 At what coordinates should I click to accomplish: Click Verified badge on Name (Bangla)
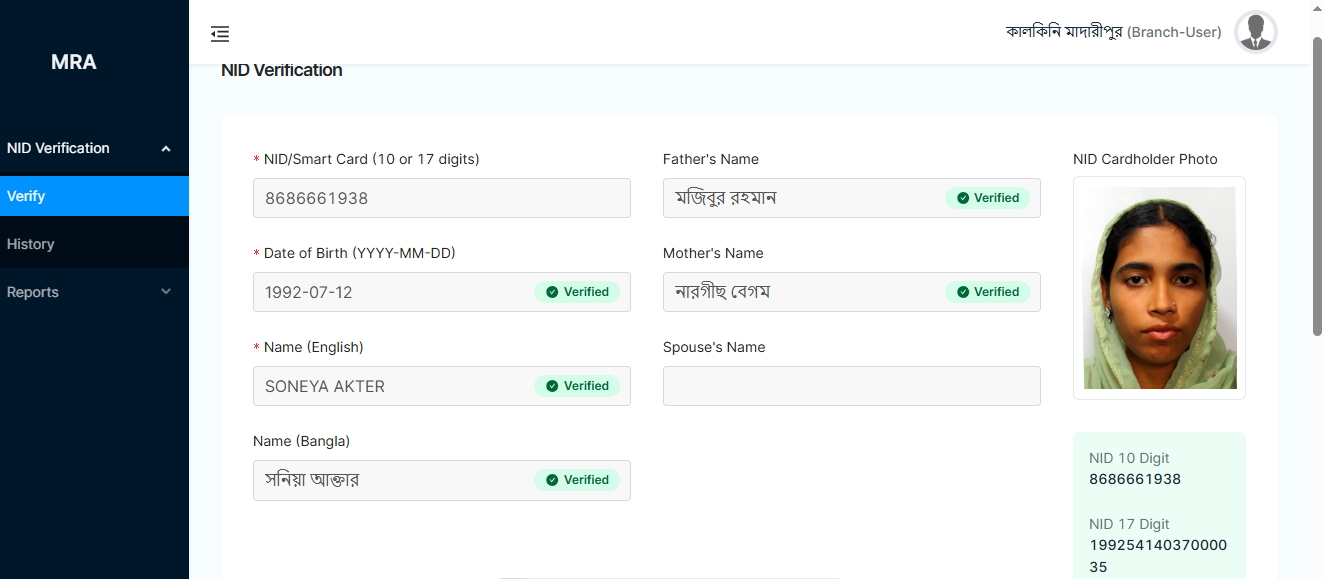(577, 480)
